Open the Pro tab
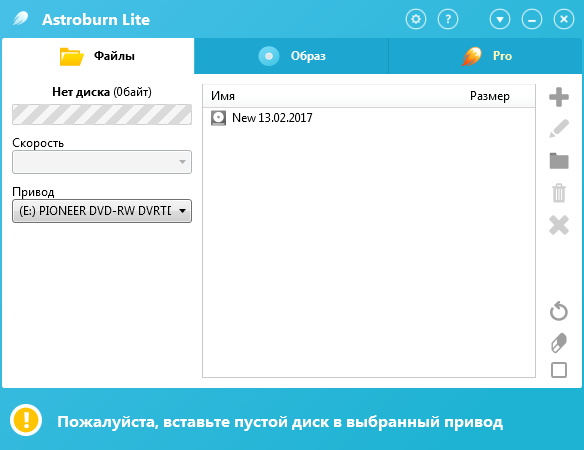This screenshot has height=450, width=584. (x=485, y=56)
